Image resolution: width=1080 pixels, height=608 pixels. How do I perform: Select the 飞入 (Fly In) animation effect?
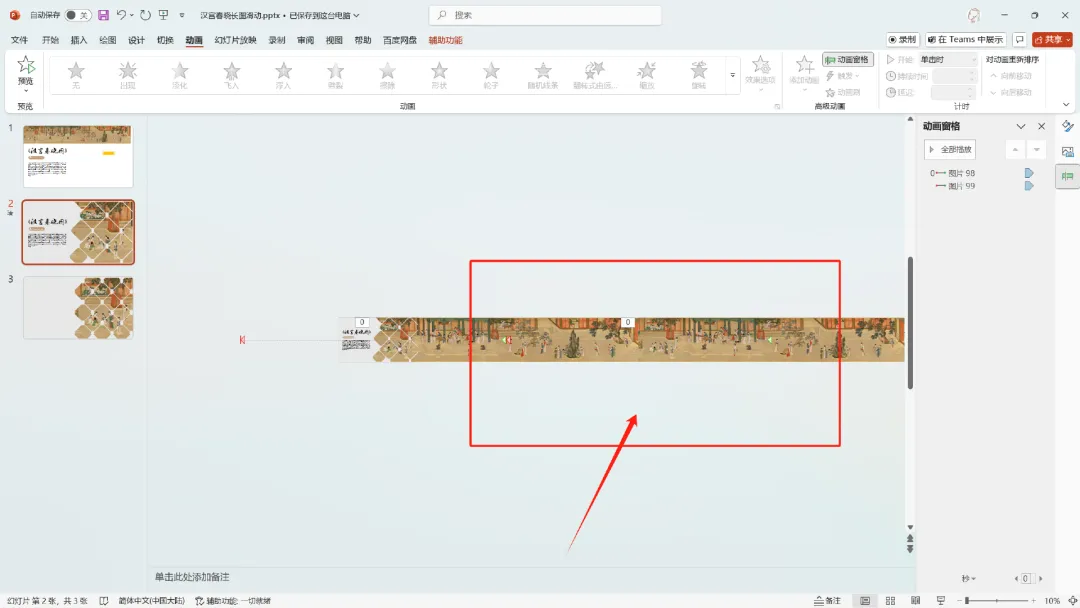pyautogui.click(x=231, y=74)
